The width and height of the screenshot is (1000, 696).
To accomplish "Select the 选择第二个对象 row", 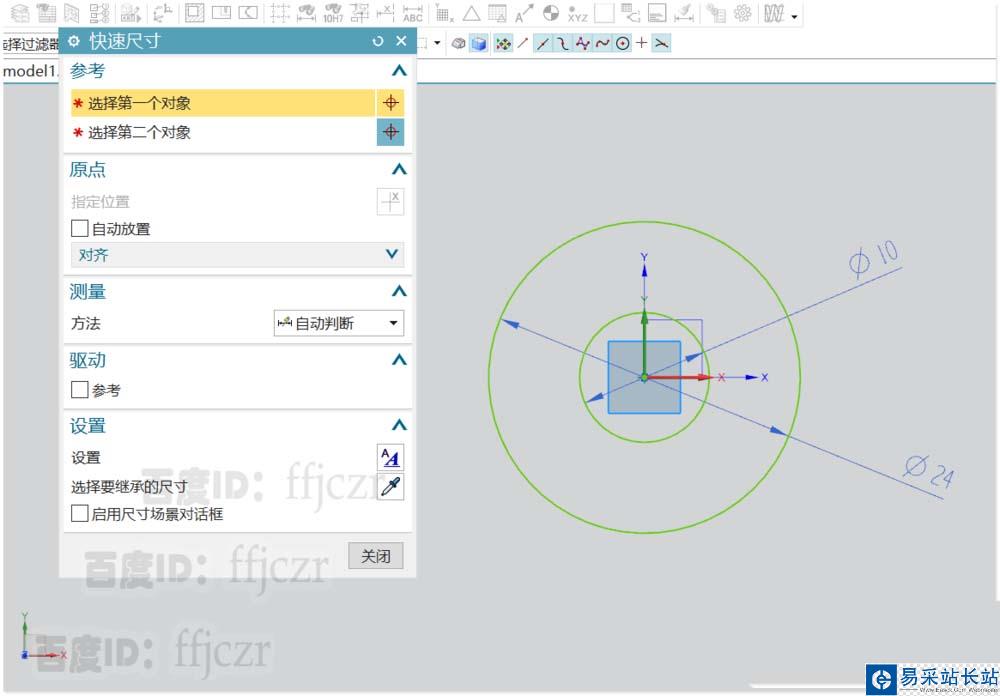I will (x=223, y=132).
